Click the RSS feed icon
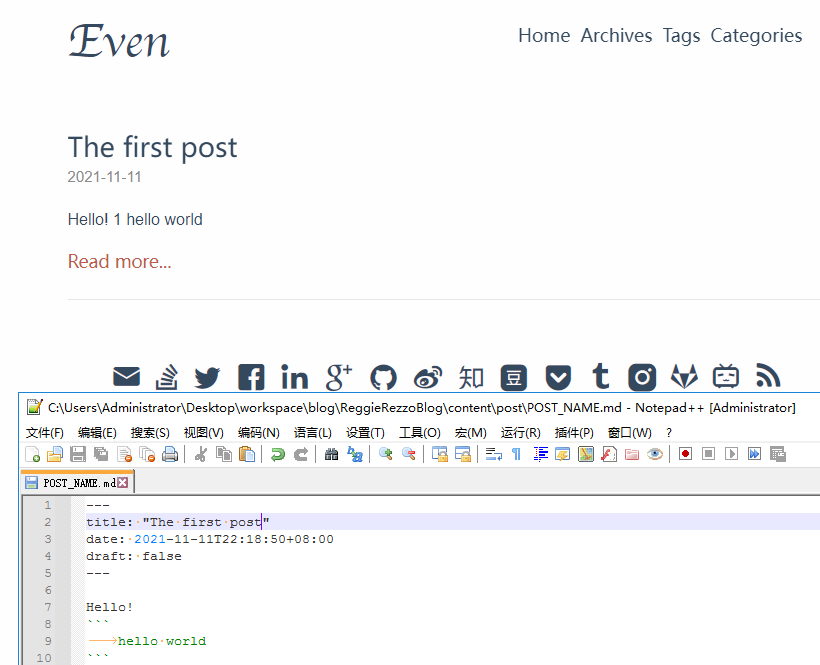The image size is (820, 665). 768,376
